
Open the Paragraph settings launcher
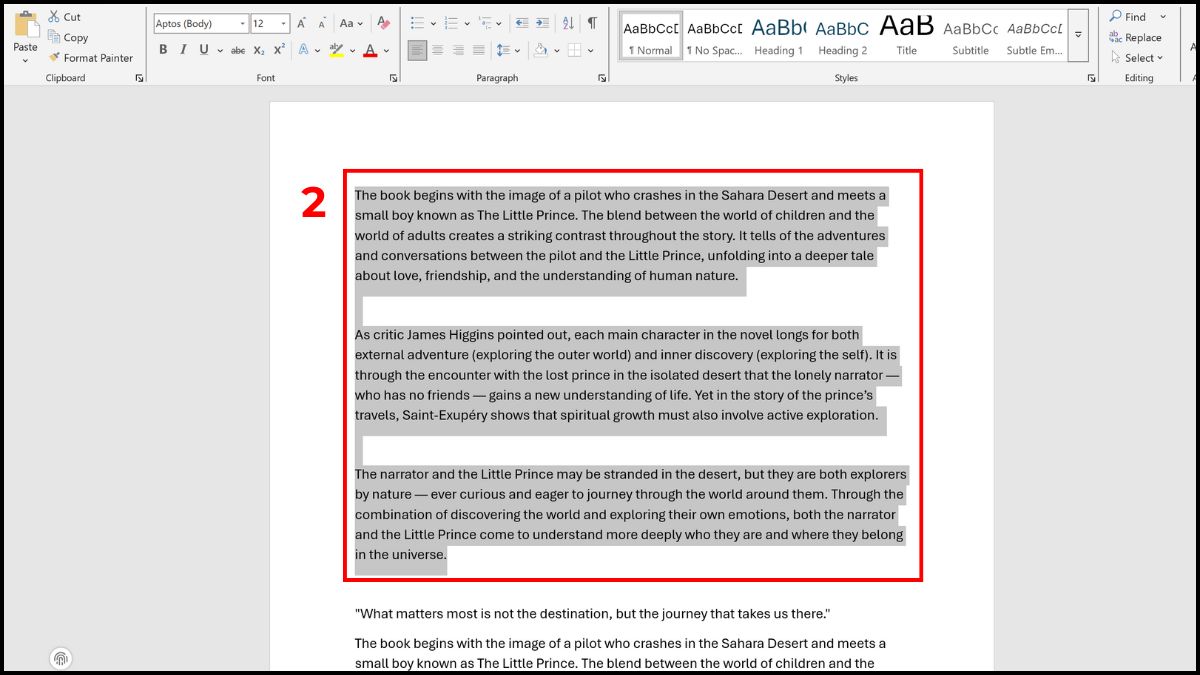point(602,78)
